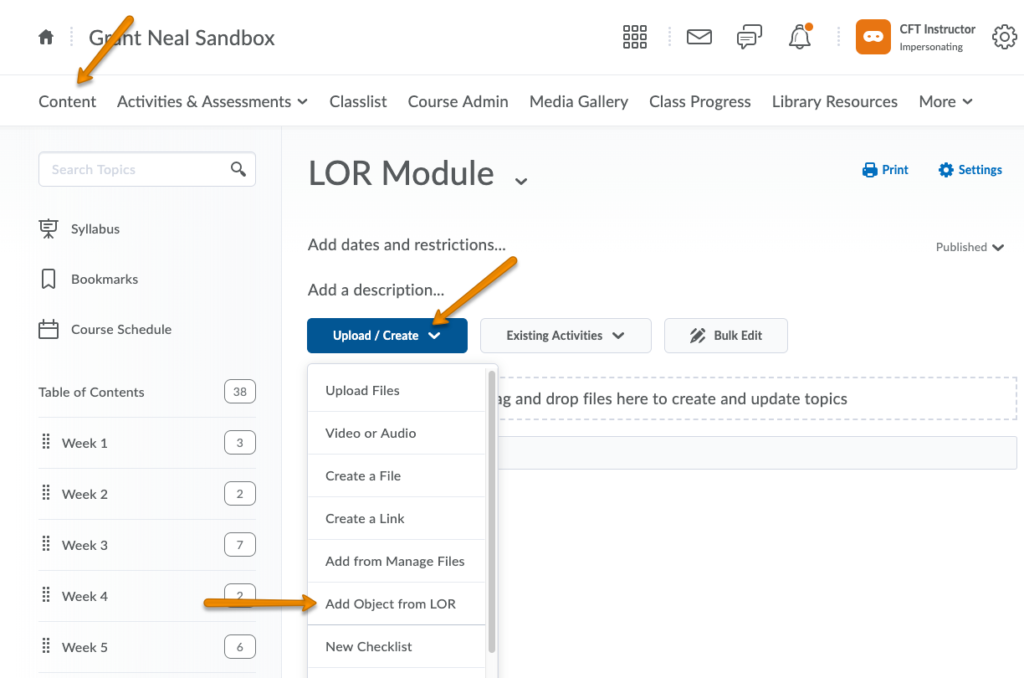Click the Search Topics input field
This screenshot has width=1024, height=678.
[x=135, y=170]
